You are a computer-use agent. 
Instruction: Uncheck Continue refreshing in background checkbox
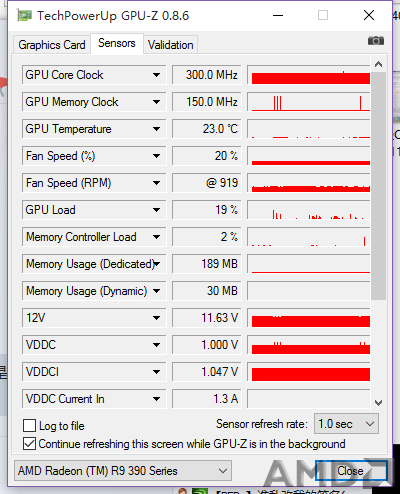pyautogui.click(x=29, y=444)
